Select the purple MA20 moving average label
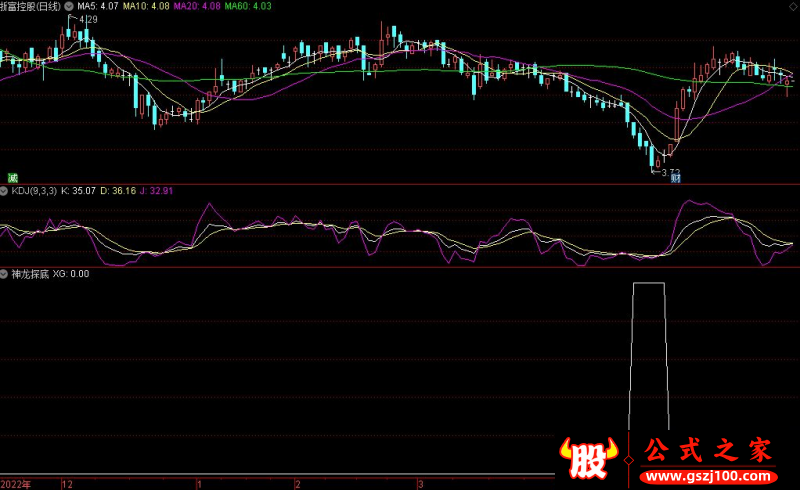Image resolution: width=800 pixels, height=490 pixels. point(200,5)
